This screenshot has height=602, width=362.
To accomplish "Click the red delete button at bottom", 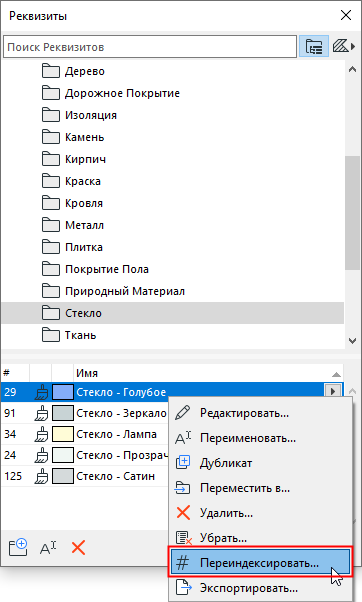I will coord(78,547).
